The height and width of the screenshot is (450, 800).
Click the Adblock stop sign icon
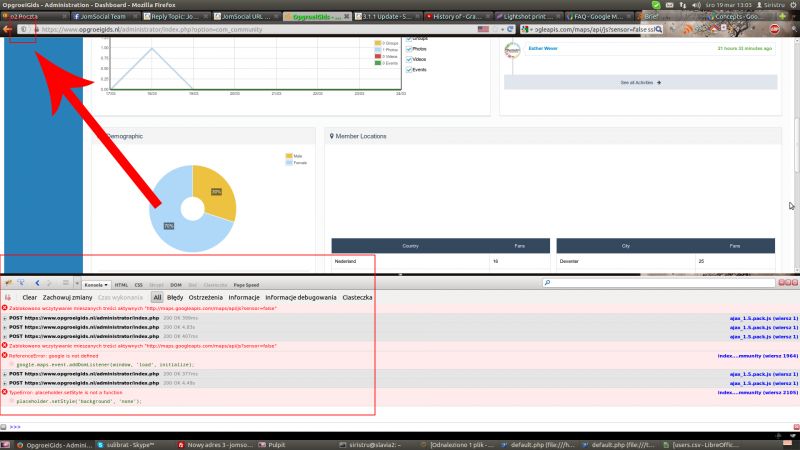[775, 29]
